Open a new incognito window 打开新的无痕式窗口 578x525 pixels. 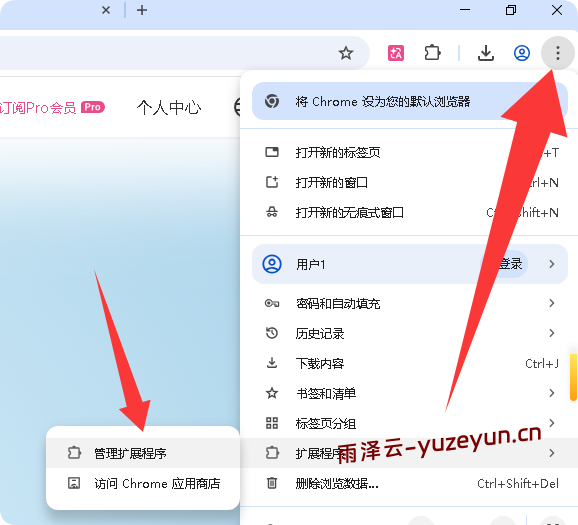[x=410, y=213]
